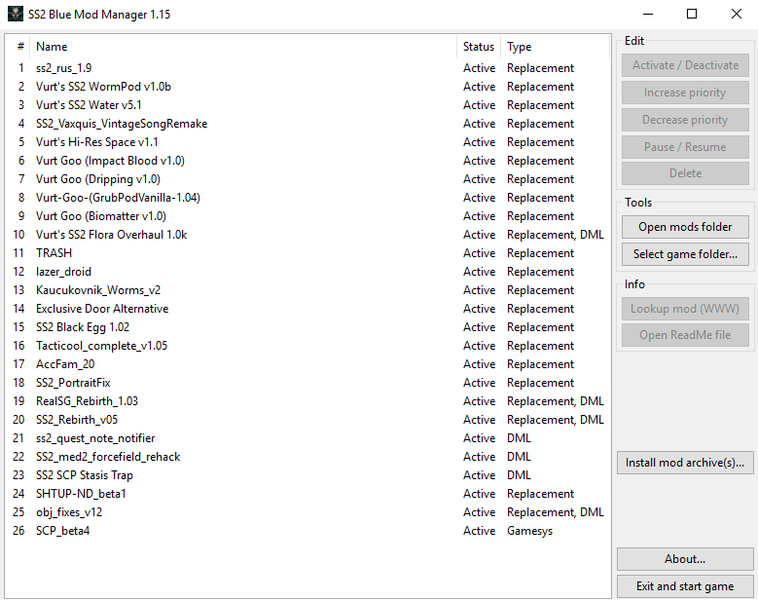The width and height of the screenshot is (758, 600).
Task: Select SS2_Vaxquis_VintageSongRemake mod
Action: click(307, 124)
